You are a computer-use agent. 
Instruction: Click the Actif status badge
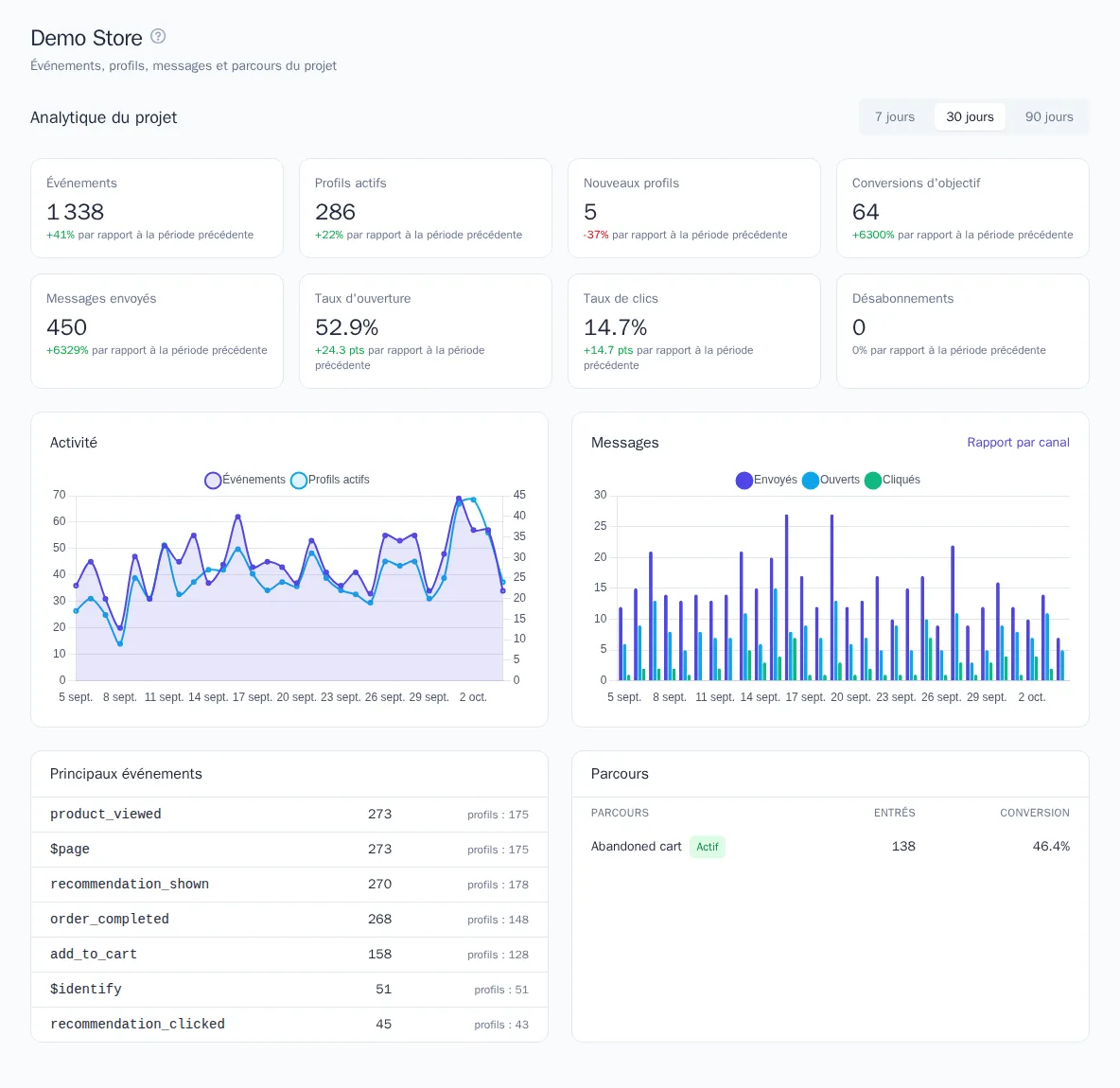pyautogui.click(x=708, y=847)
